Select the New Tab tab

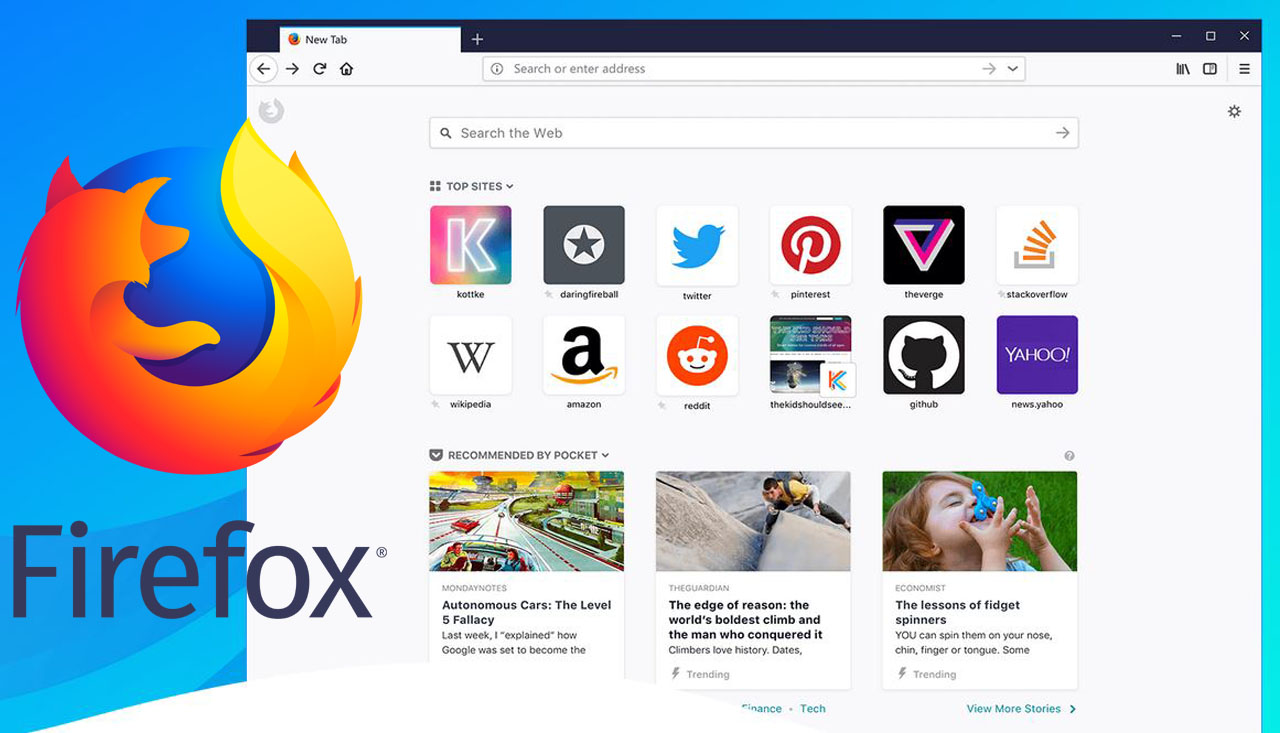(371, 39)
